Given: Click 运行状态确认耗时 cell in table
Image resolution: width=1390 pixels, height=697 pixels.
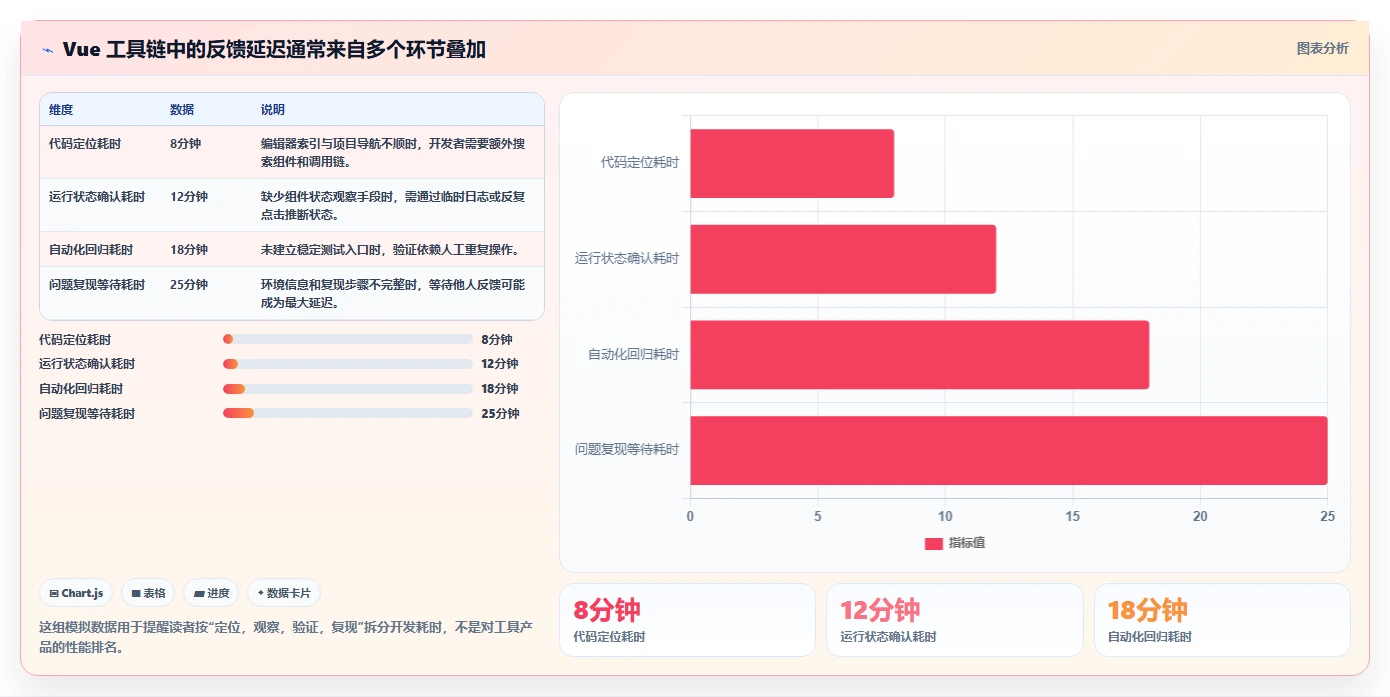Looking at the screenshot, I should (x=97, y=197).
